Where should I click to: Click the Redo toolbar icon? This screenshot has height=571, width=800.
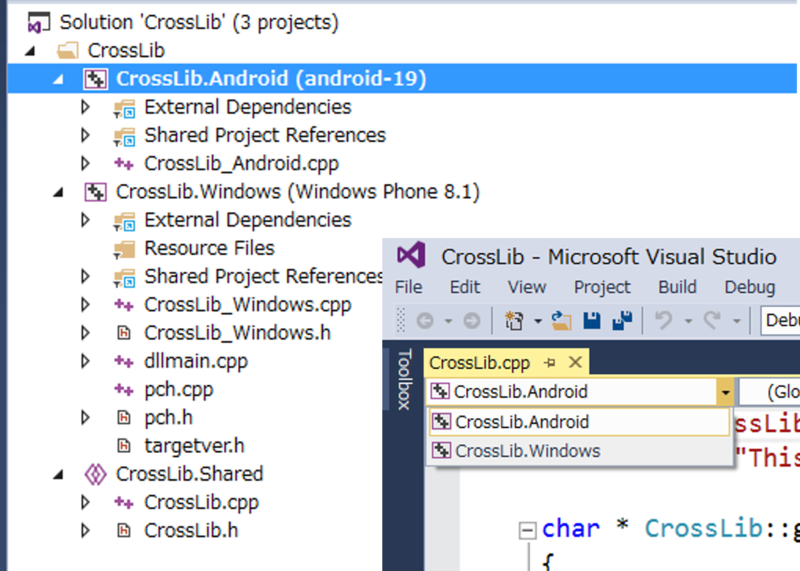pos(712,321)
